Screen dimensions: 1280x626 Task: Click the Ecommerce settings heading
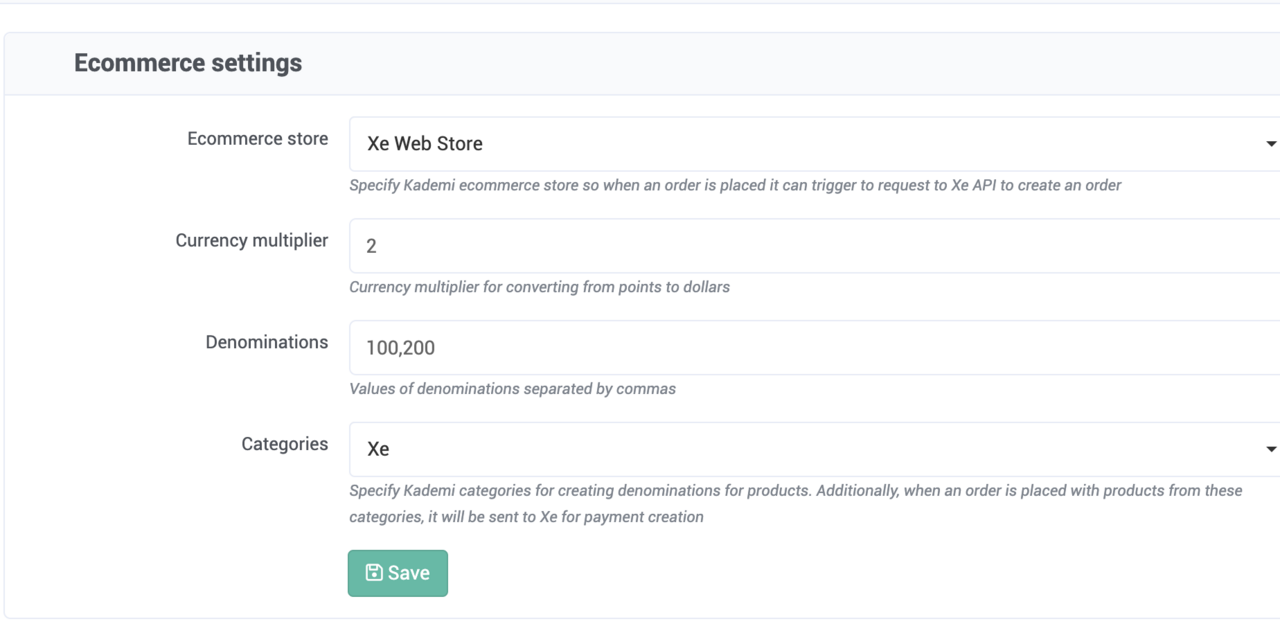coord(188,63)
